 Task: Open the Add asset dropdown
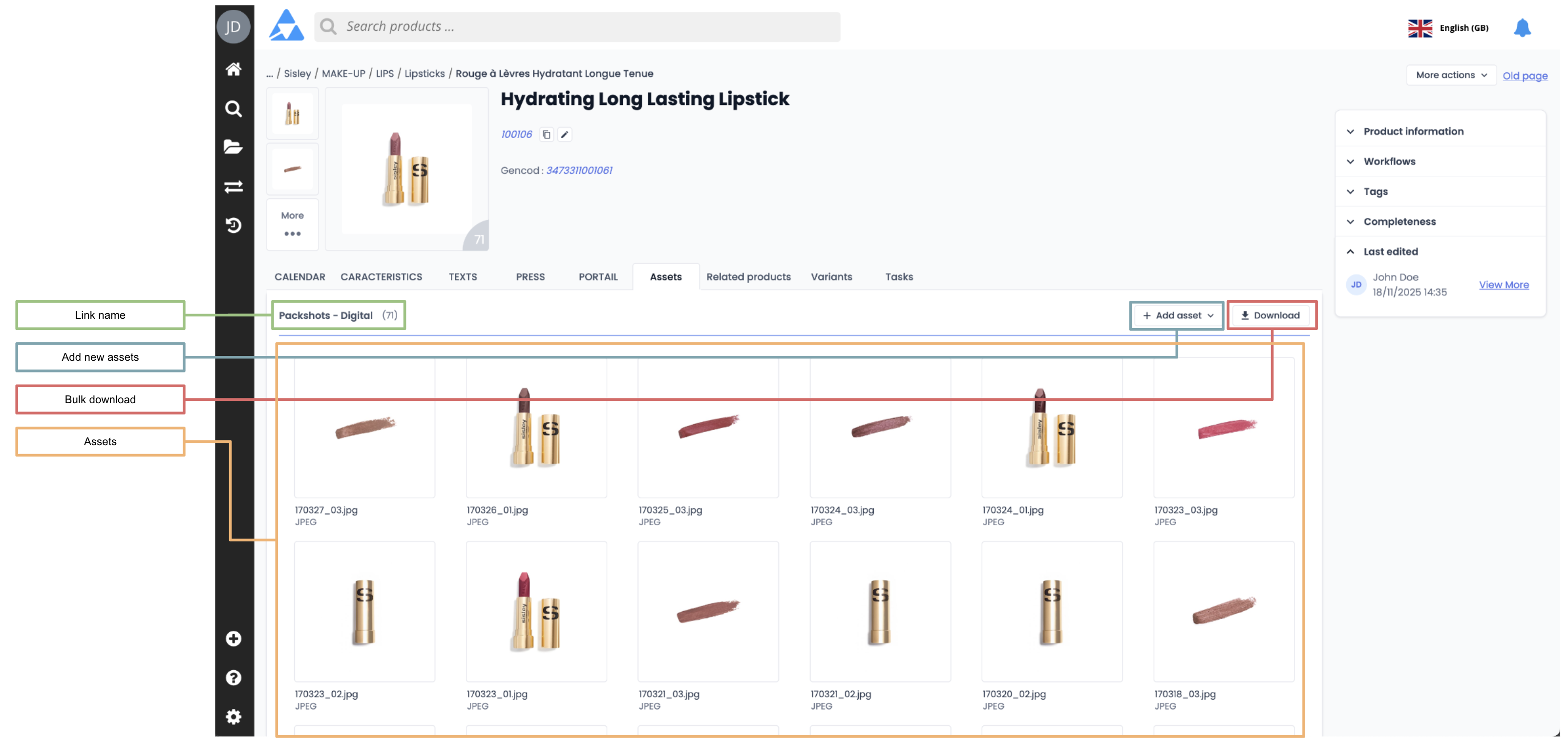point(1177,315)
